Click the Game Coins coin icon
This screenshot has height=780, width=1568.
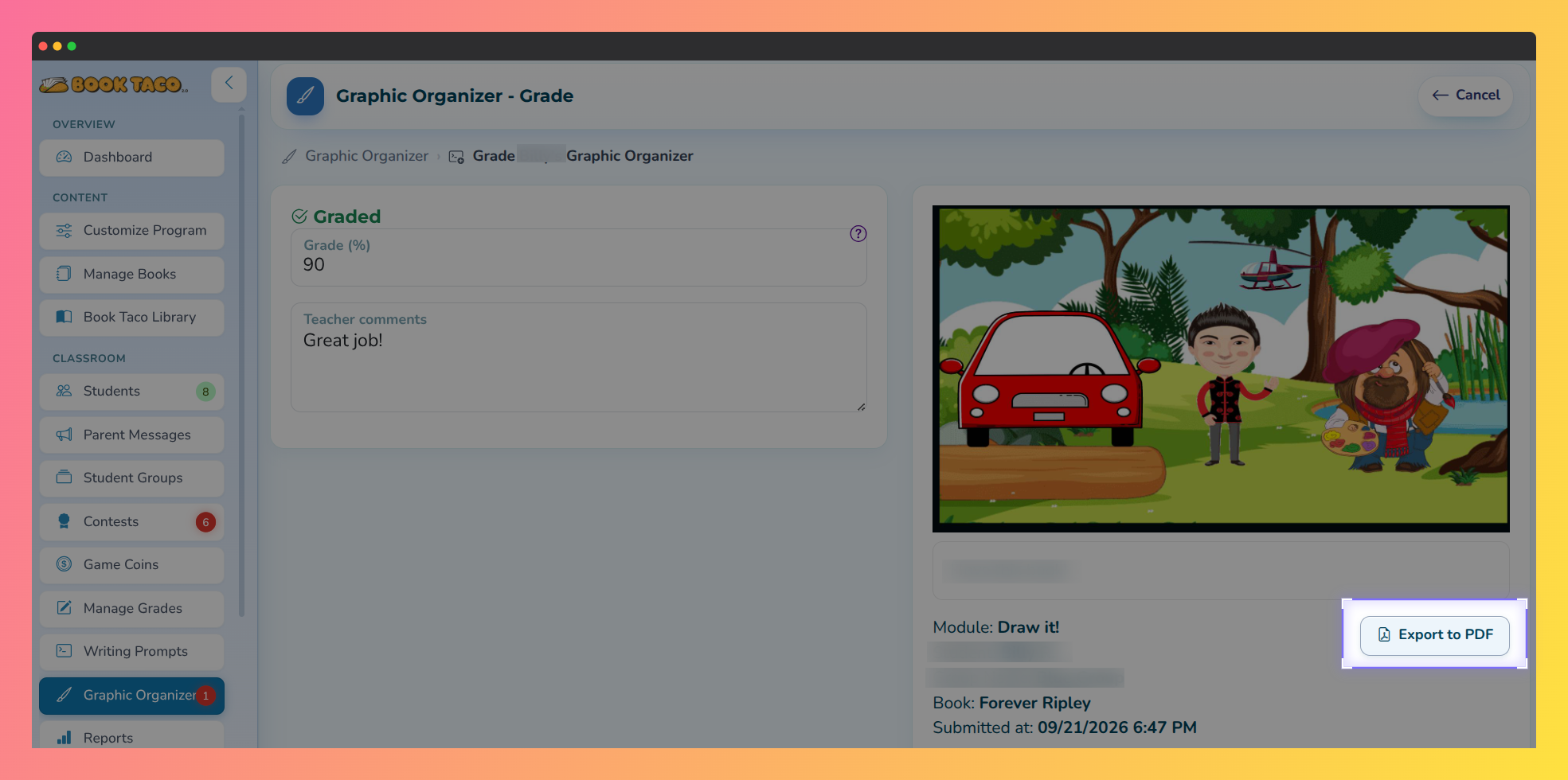click(x=65, y=564)
